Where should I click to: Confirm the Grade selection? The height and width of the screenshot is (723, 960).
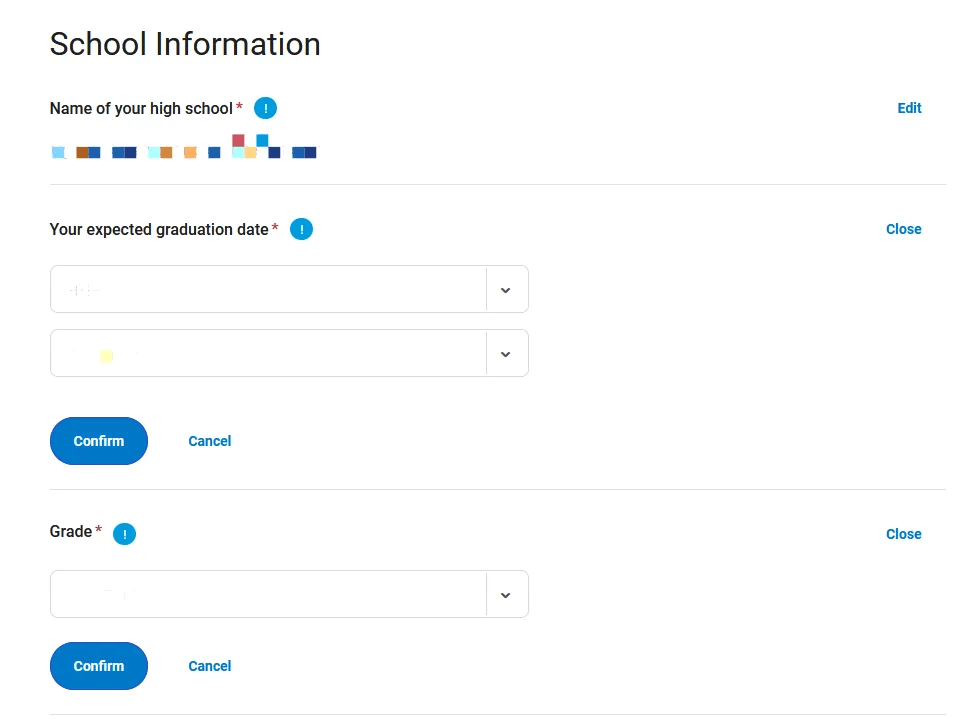click(x=99, y=666)
